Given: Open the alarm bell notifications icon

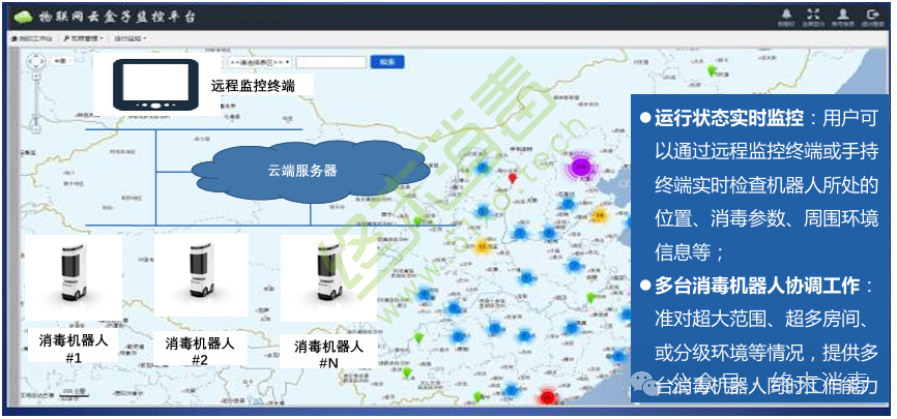Looking at the screenshot, I should (x=787, y=14).
